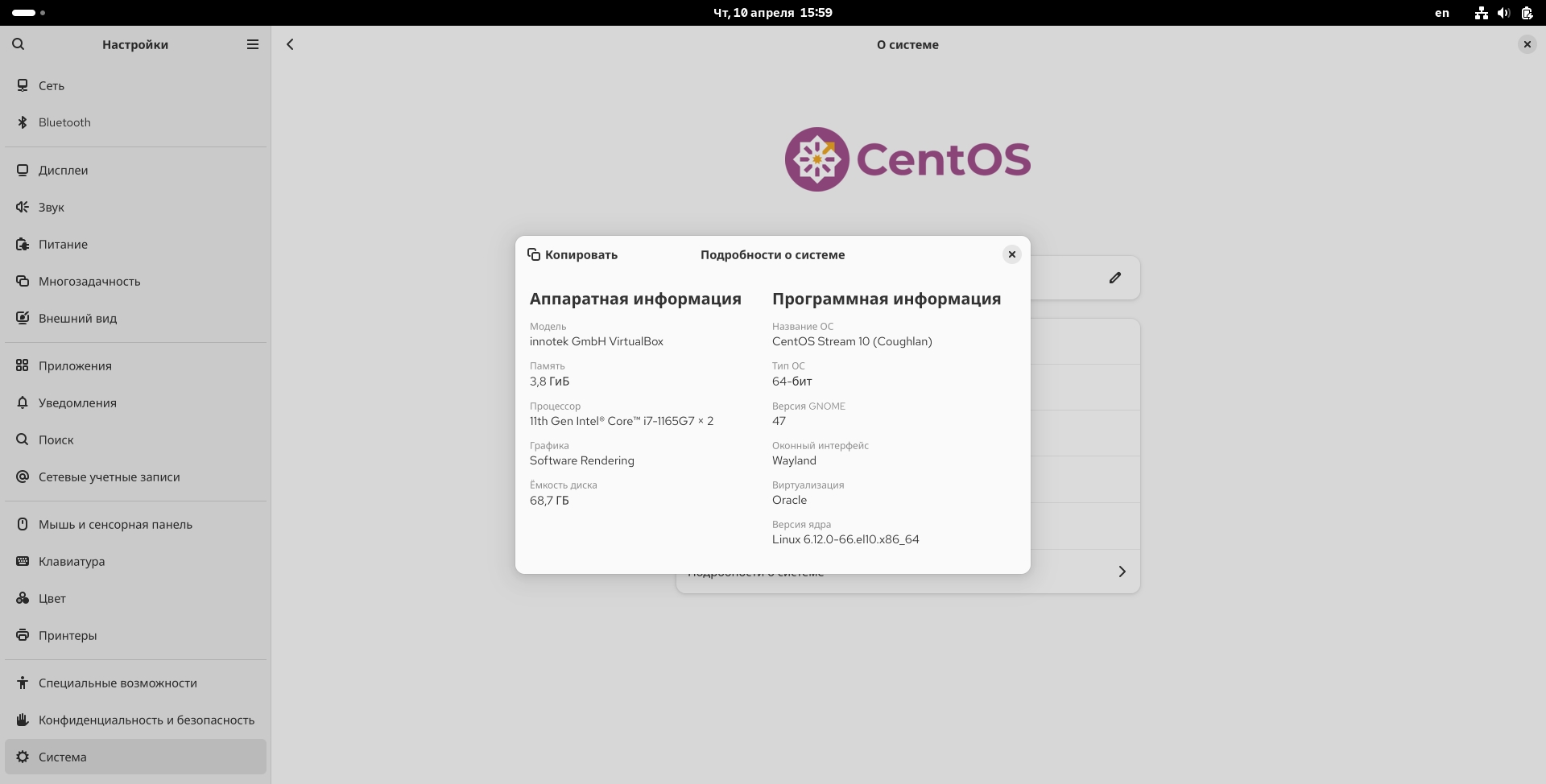
Task: Click the GNOME version value '47'
Action: 779,421
